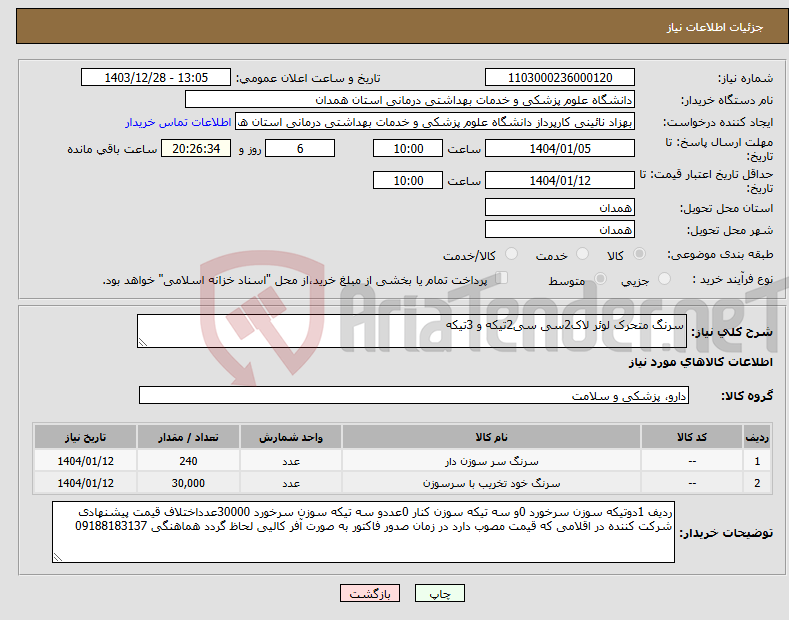The image size is (789, 620).
Task: Click the delivery city field همدان
Action: (560, 229)
